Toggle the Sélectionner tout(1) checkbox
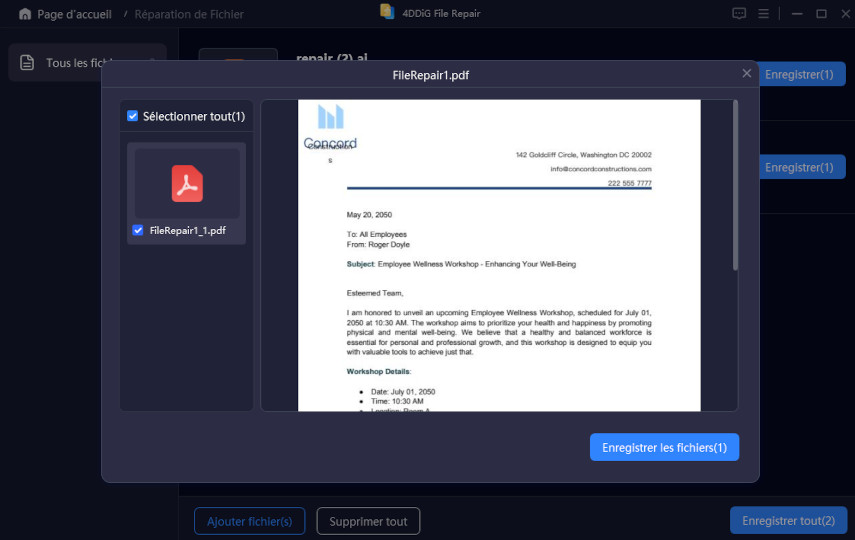 point(133,116)
